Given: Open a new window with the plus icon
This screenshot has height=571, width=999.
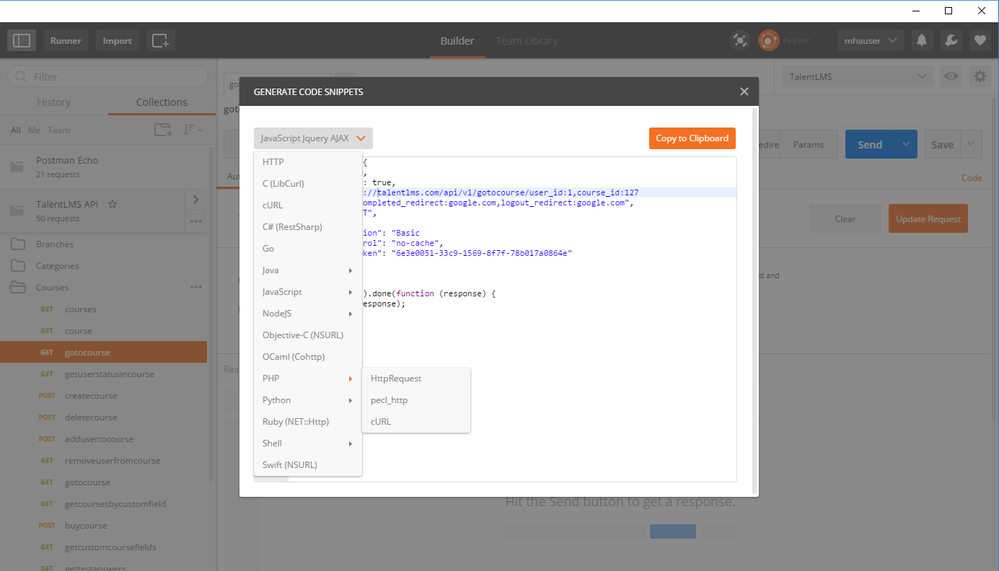Looking at the screenshot, I should (x=160, y=41).
